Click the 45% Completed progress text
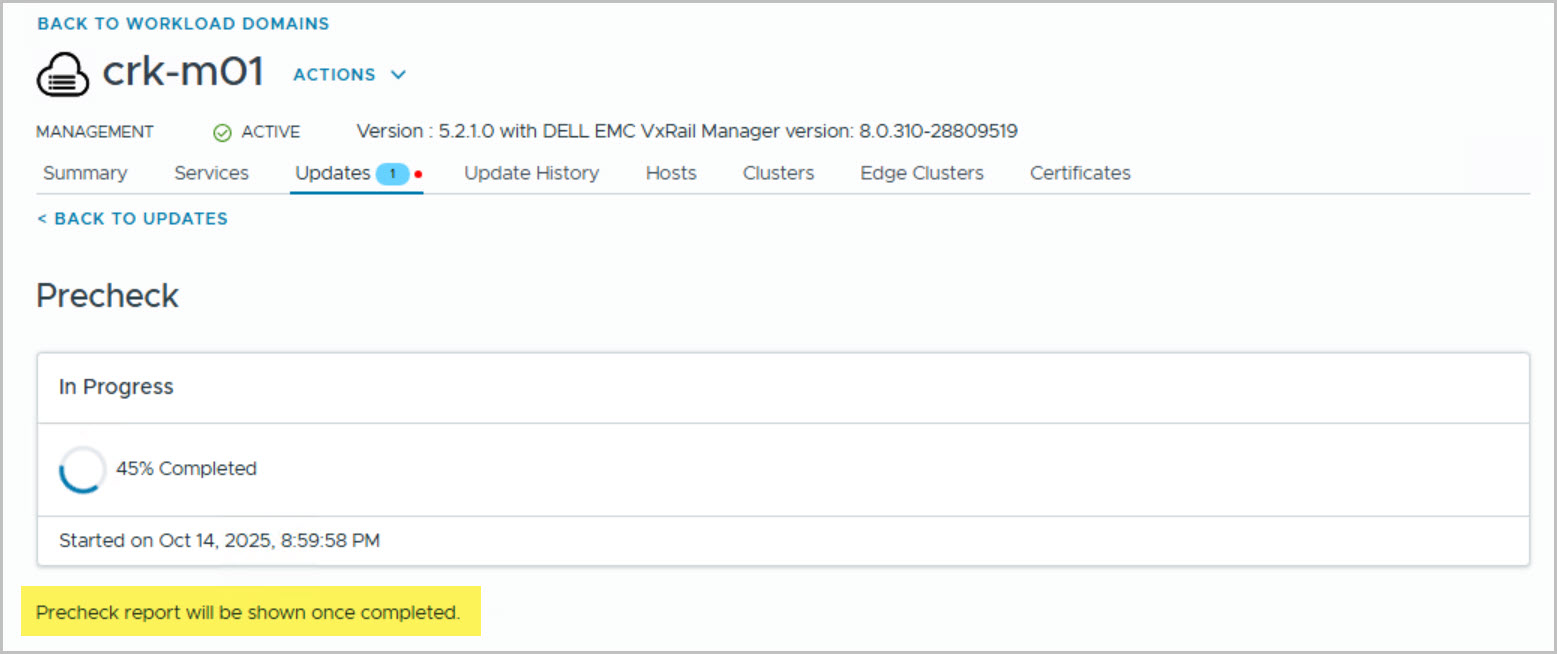1557x654 pixels. (186, 469)
